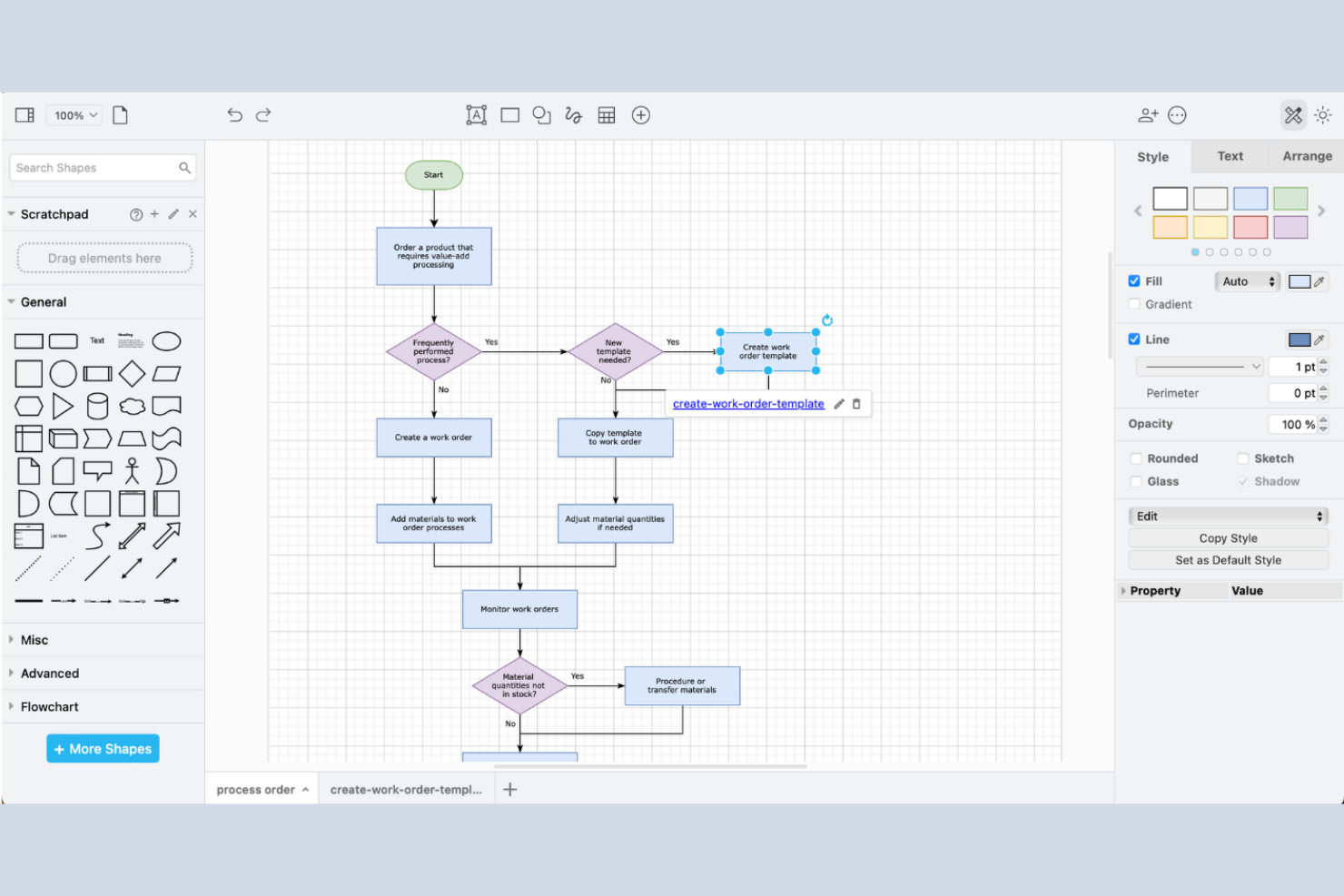Screen dimensions: 1344x896
Task: Open the Insert Text tool on the toolbar
Action: tap(476, 115)
